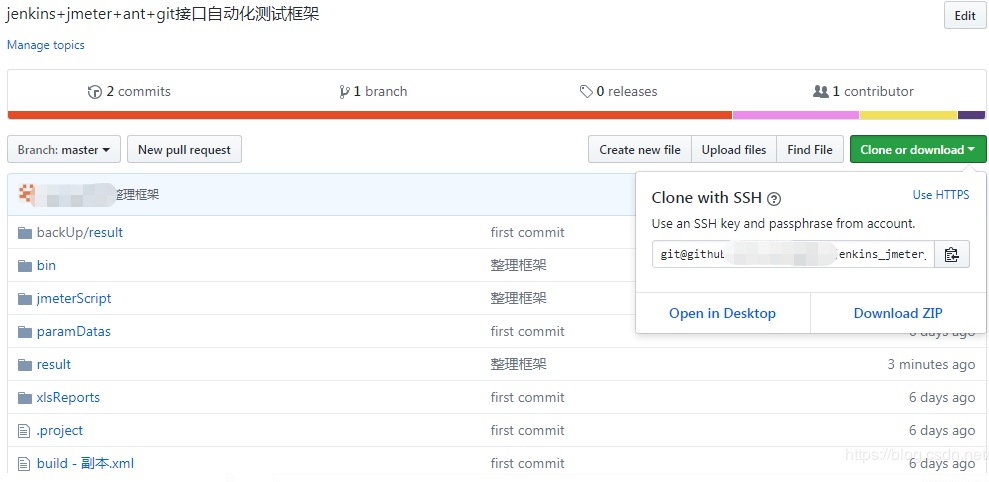Open the backUp/result folder link
989x482 pixels.
(79, 233)
